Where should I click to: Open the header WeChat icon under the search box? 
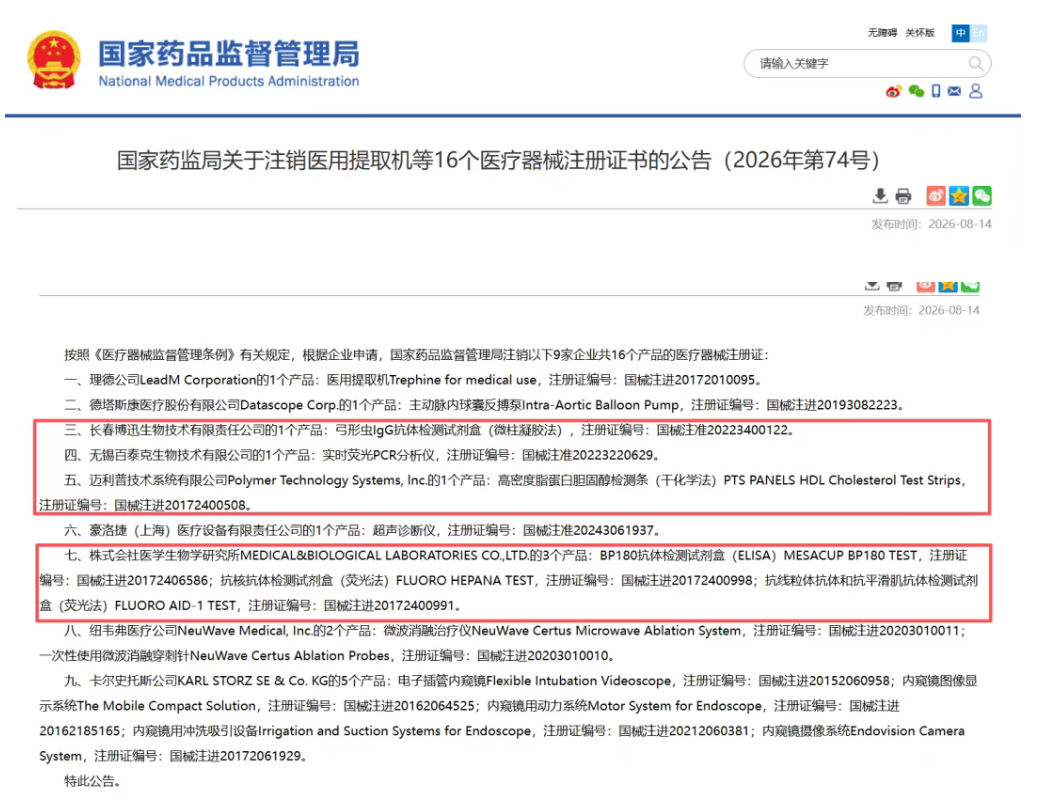point(916,91)
